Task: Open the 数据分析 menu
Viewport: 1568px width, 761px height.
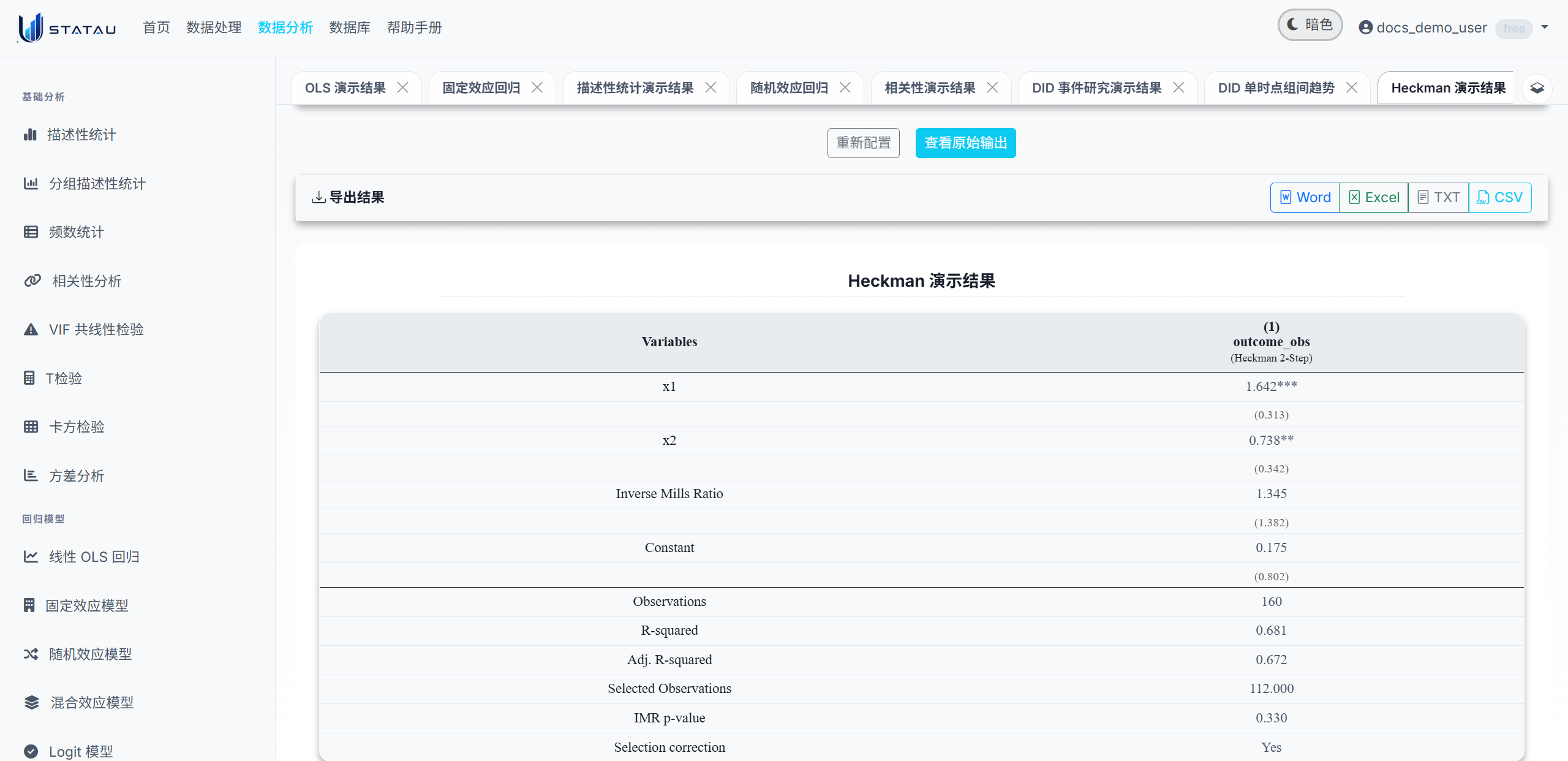Action: [285, 28]
